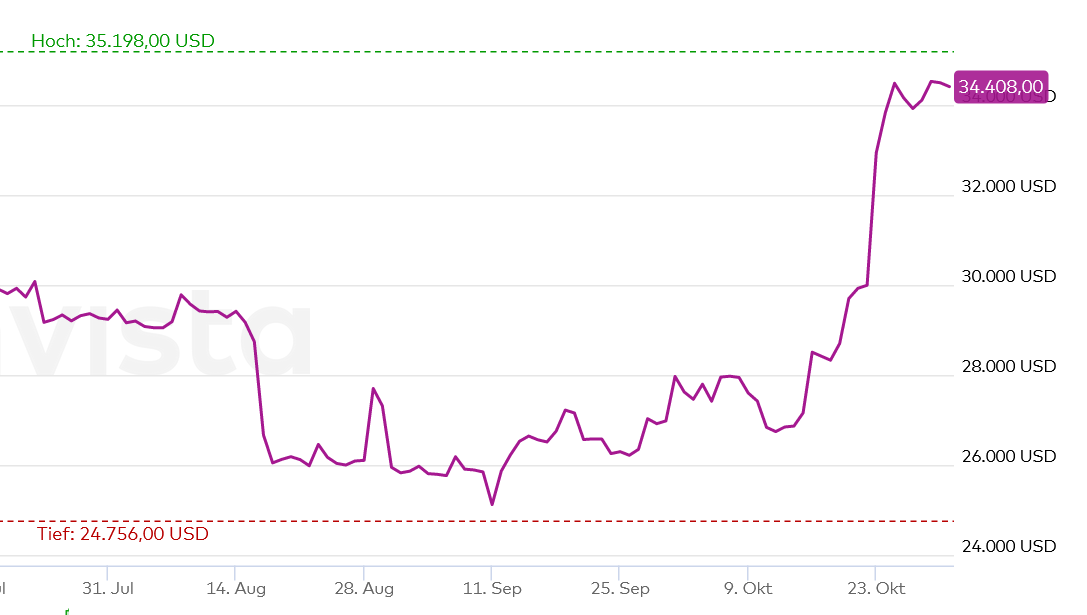The height and width of the screenshot is (615, 1087).
Task: Select the 25. Sep date marker
Action: [620, 588]
